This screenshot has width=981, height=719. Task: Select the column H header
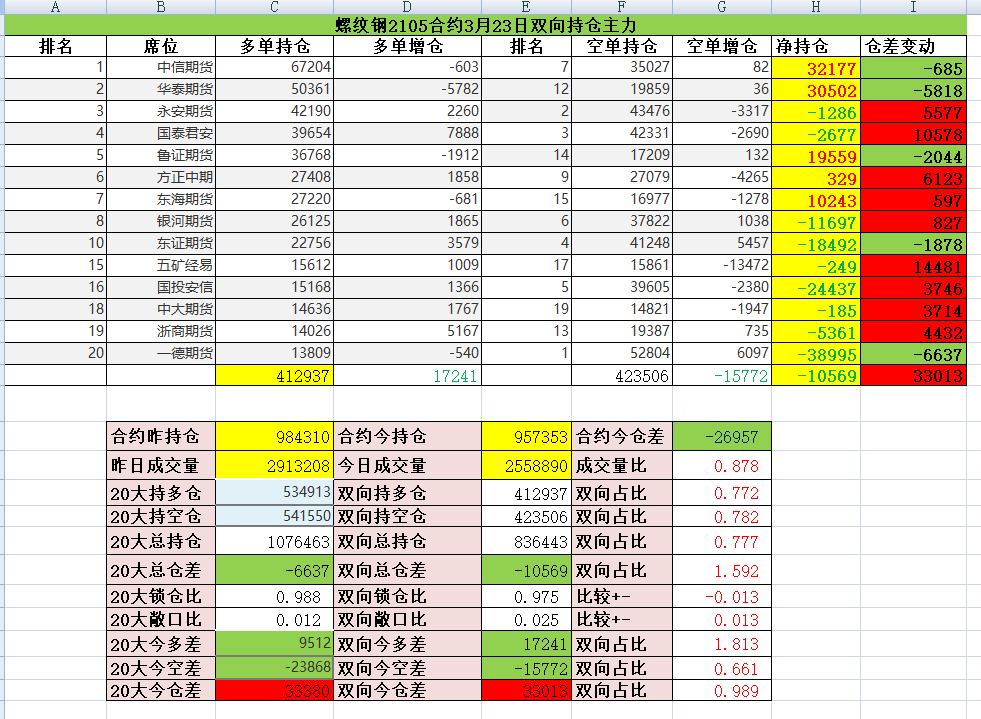click(815, 7)
